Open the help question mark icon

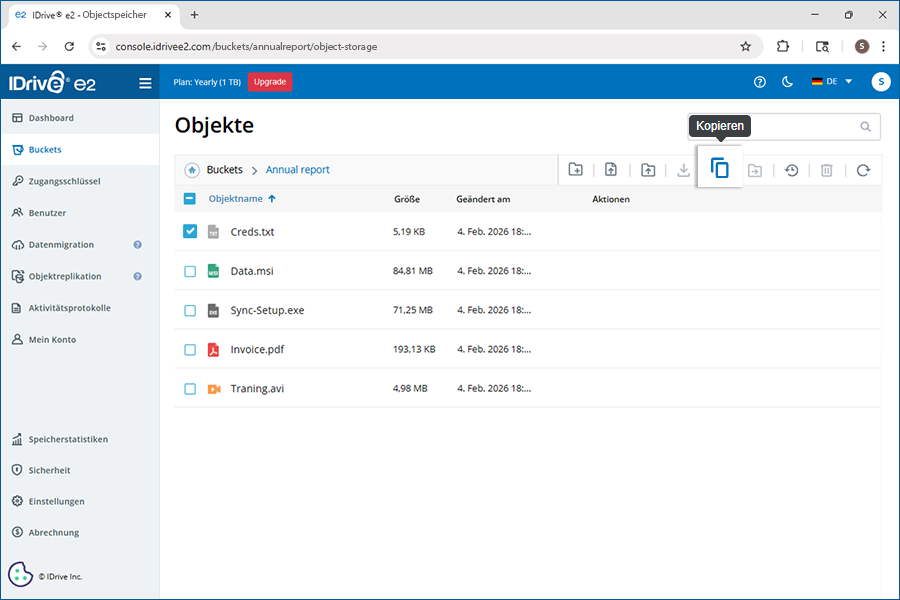[760, 82]
